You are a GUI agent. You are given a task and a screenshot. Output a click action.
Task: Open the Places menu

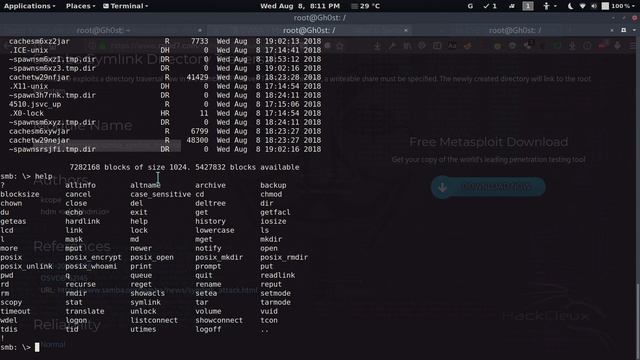80,6
